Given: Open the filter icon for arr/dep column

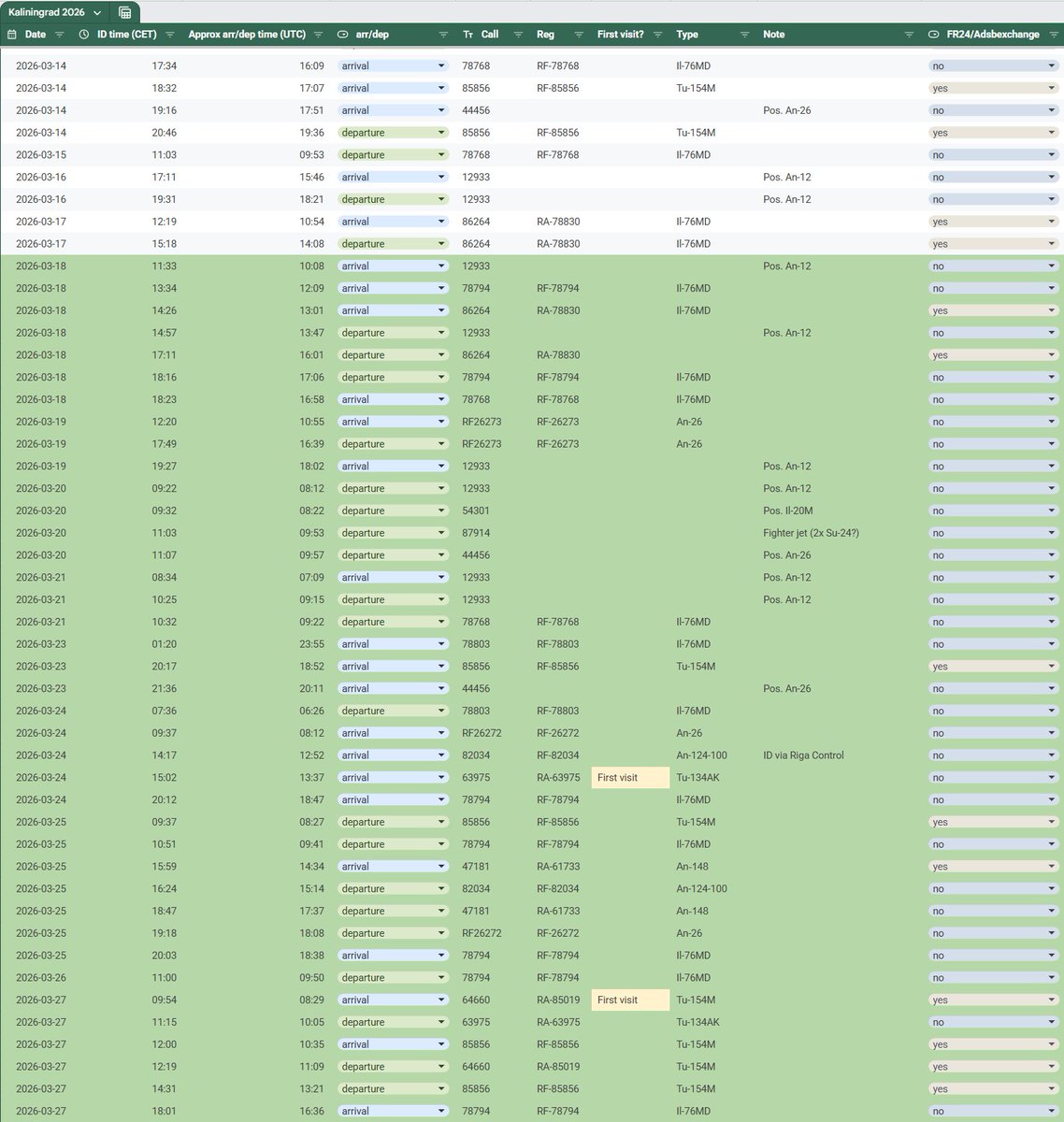Looking at the screenshot, I should point(443,35).
